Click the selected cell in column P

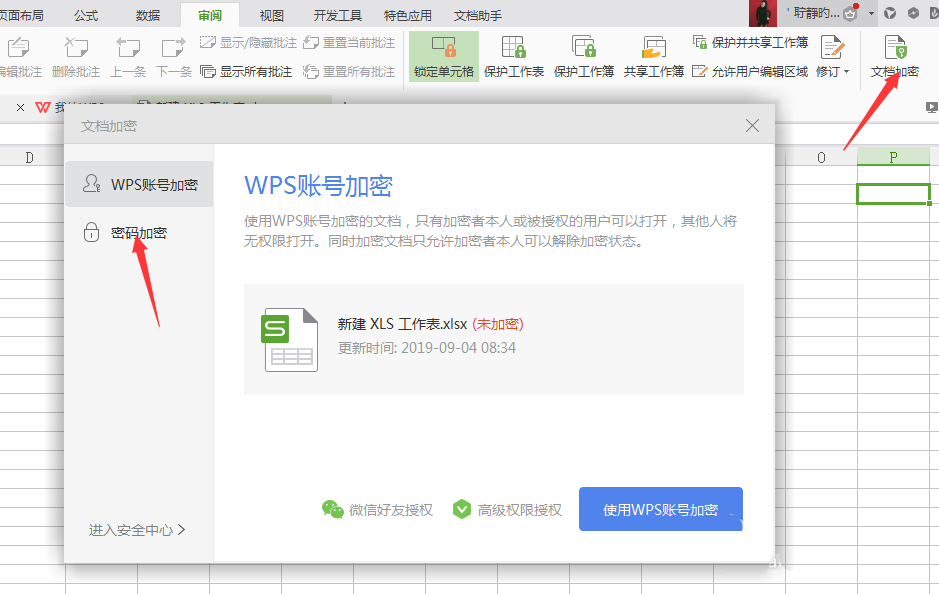(x=893, y=194)
